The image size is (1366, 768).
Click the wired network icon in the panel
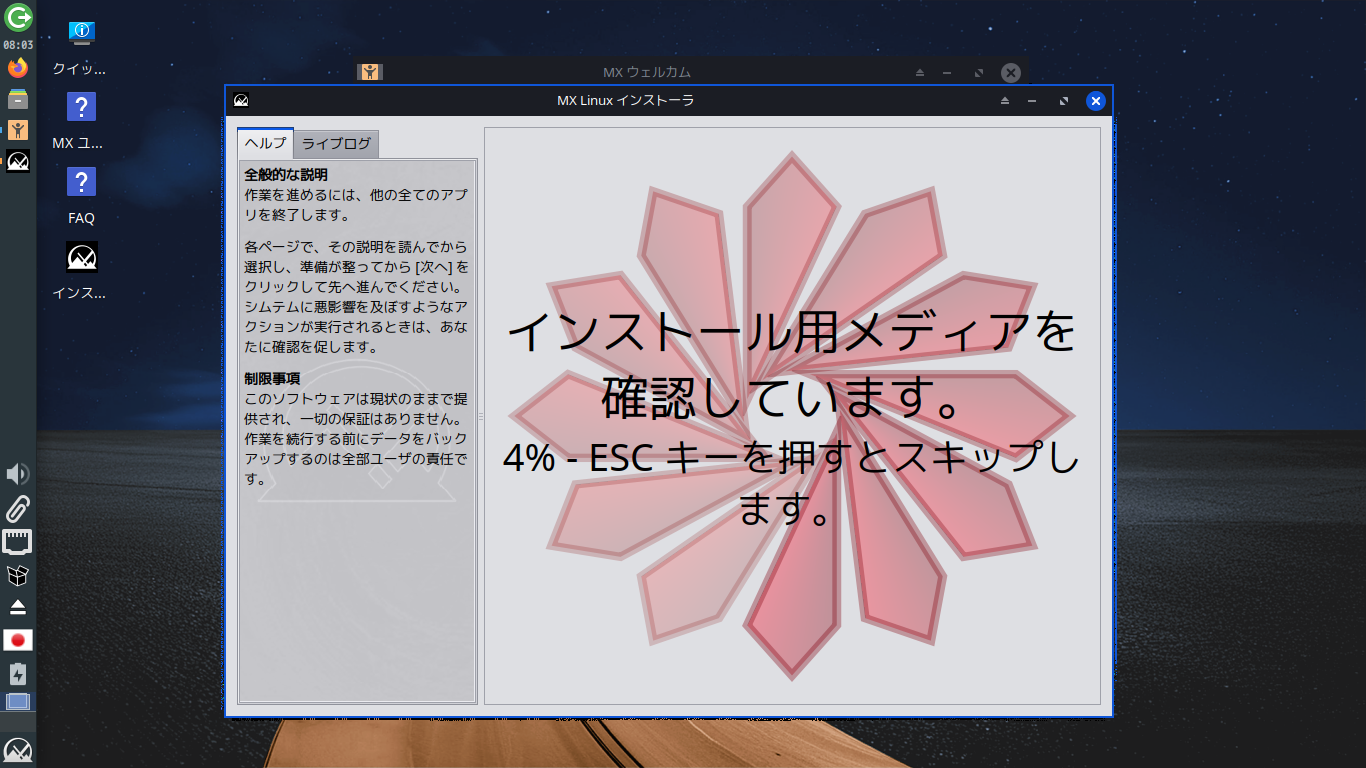tap(18, 542)
